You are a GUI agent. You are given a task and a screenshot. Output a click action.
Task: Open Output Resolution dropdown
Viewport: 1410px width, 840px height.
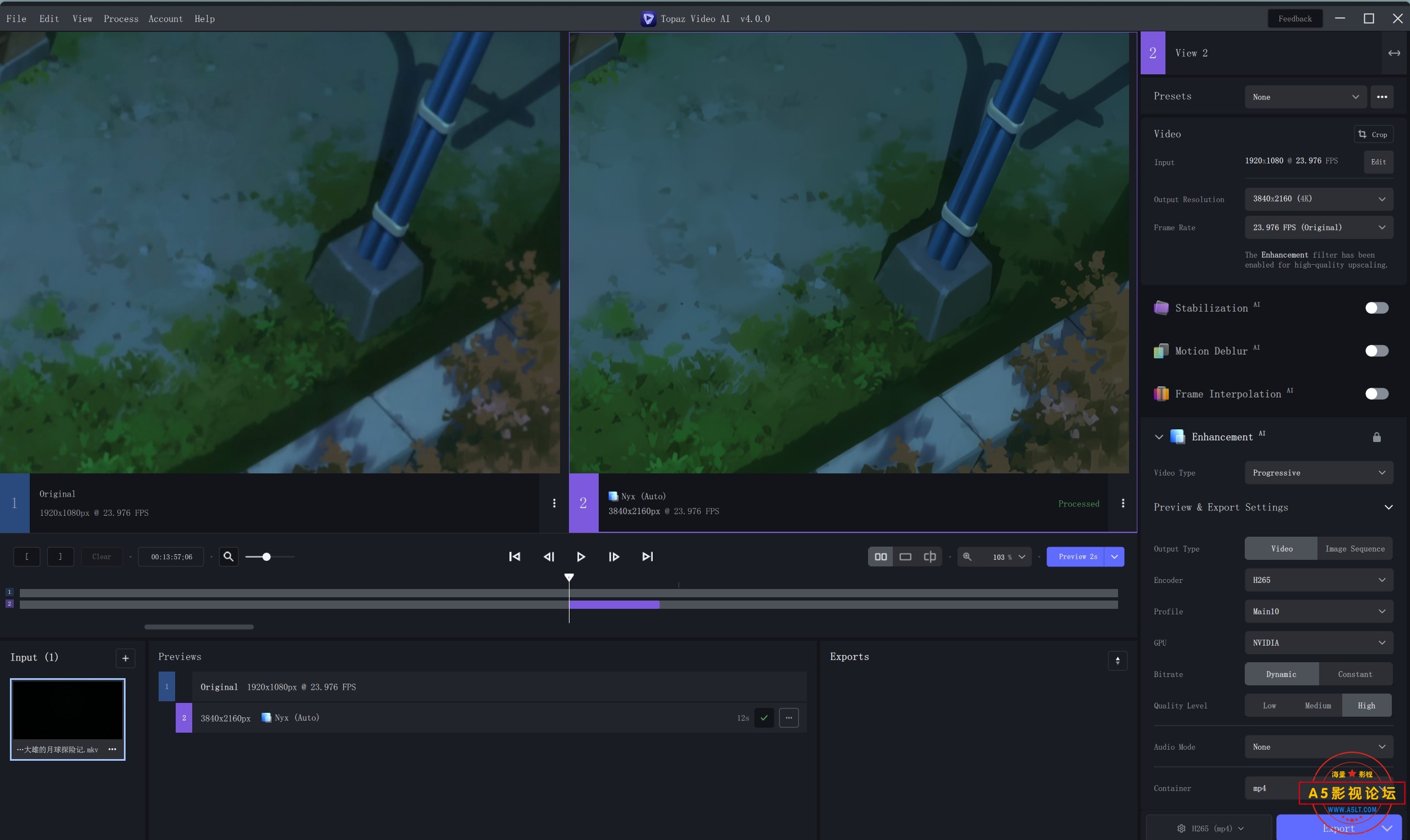tap(1319, 199)
